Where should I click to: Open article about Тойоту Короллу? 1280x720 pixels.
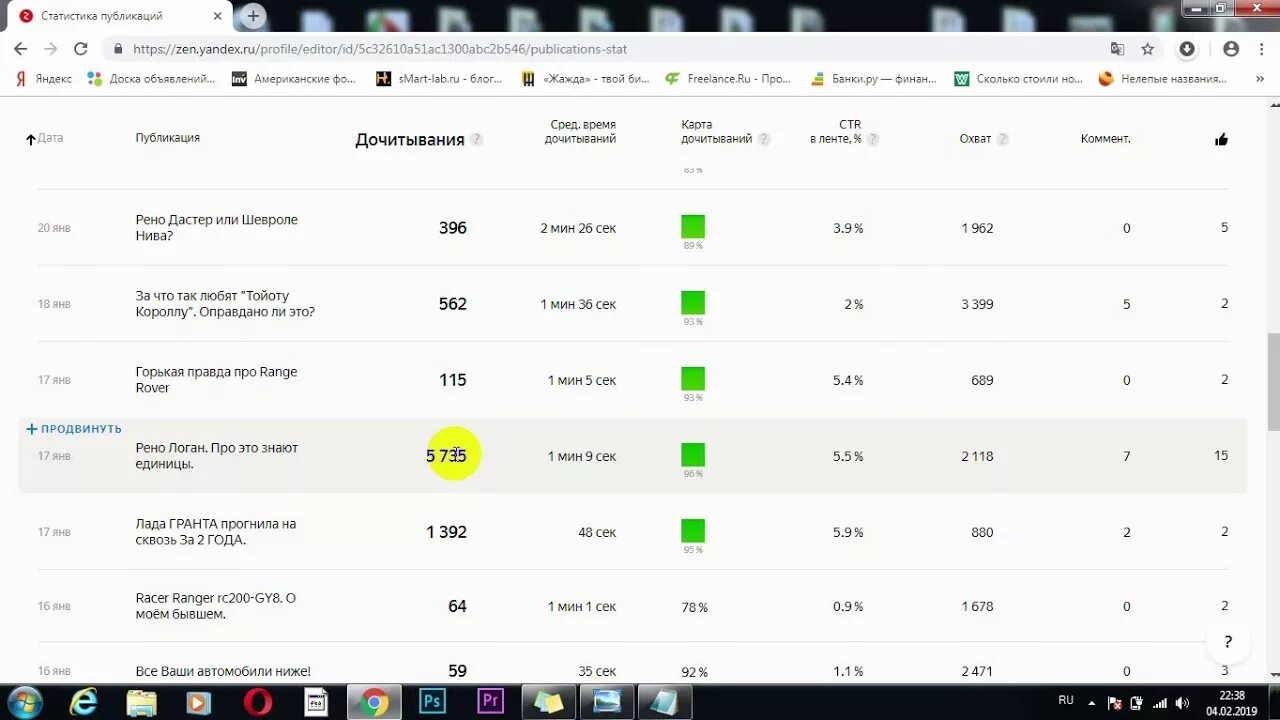pyautogui.click(x=225, y=304)
